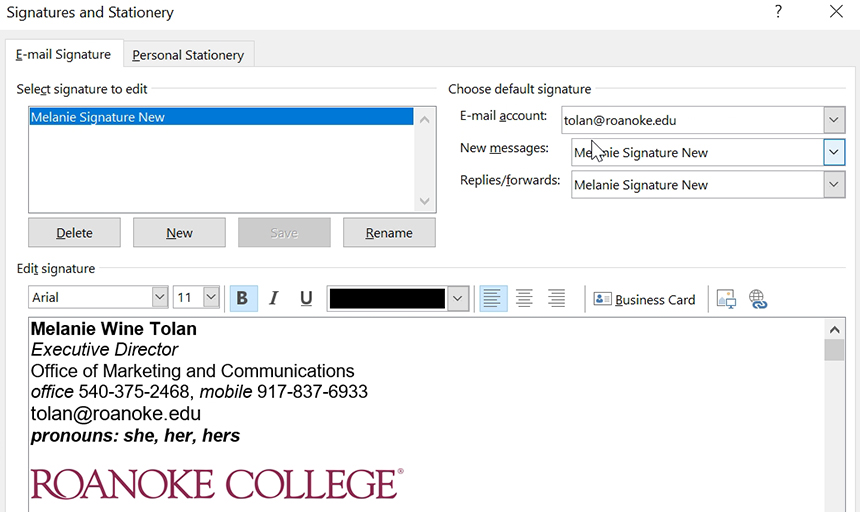Image resolution: width=860 pixels, height=512 pixels.
Task: Align signature text left
Action: (493, 298)
